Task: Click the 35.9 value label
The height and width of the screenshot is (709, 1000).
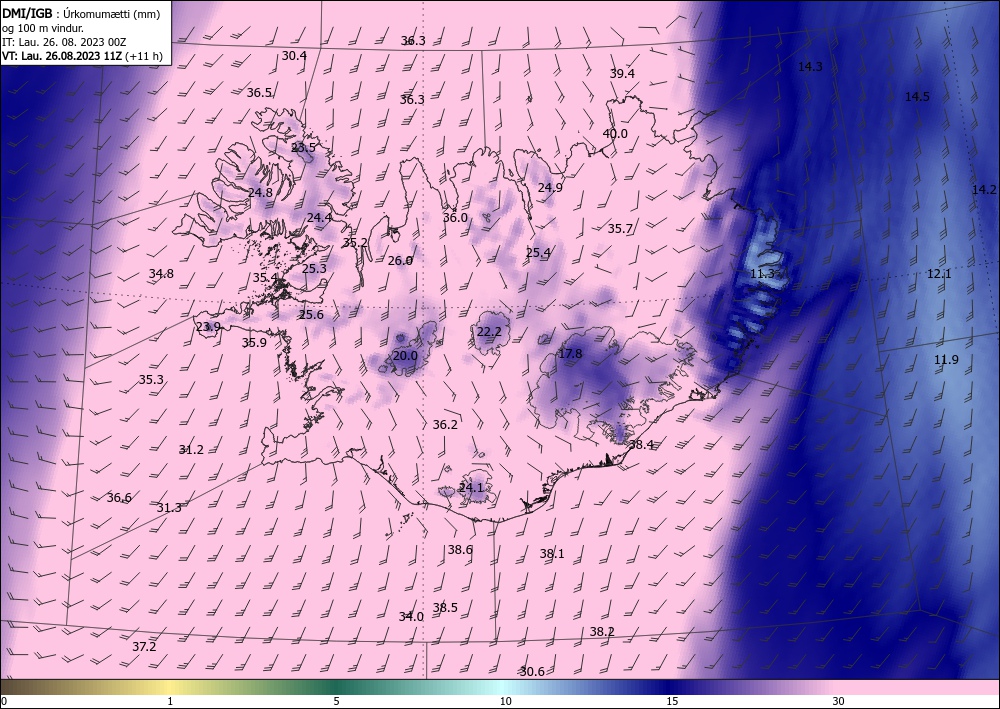Action: (254, 342)
